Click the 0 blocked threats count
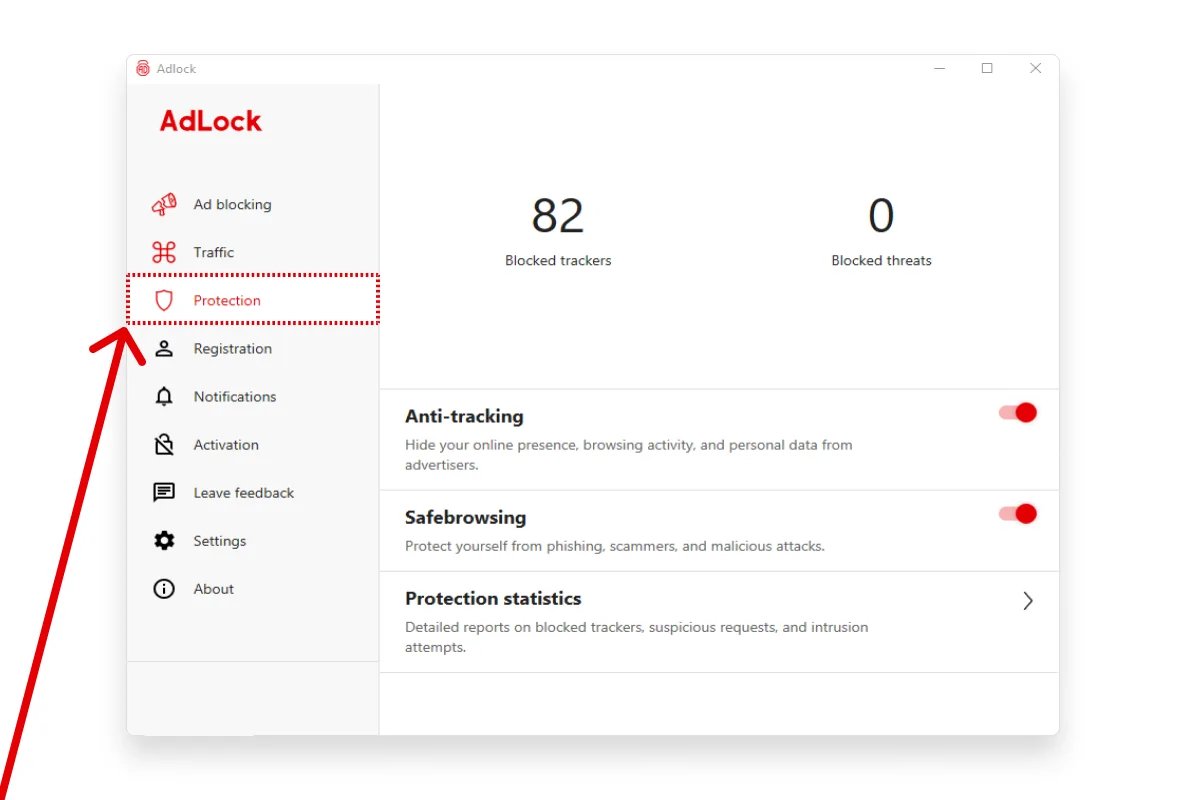Screen dimensions: 1200x800 tap(881, 215)
